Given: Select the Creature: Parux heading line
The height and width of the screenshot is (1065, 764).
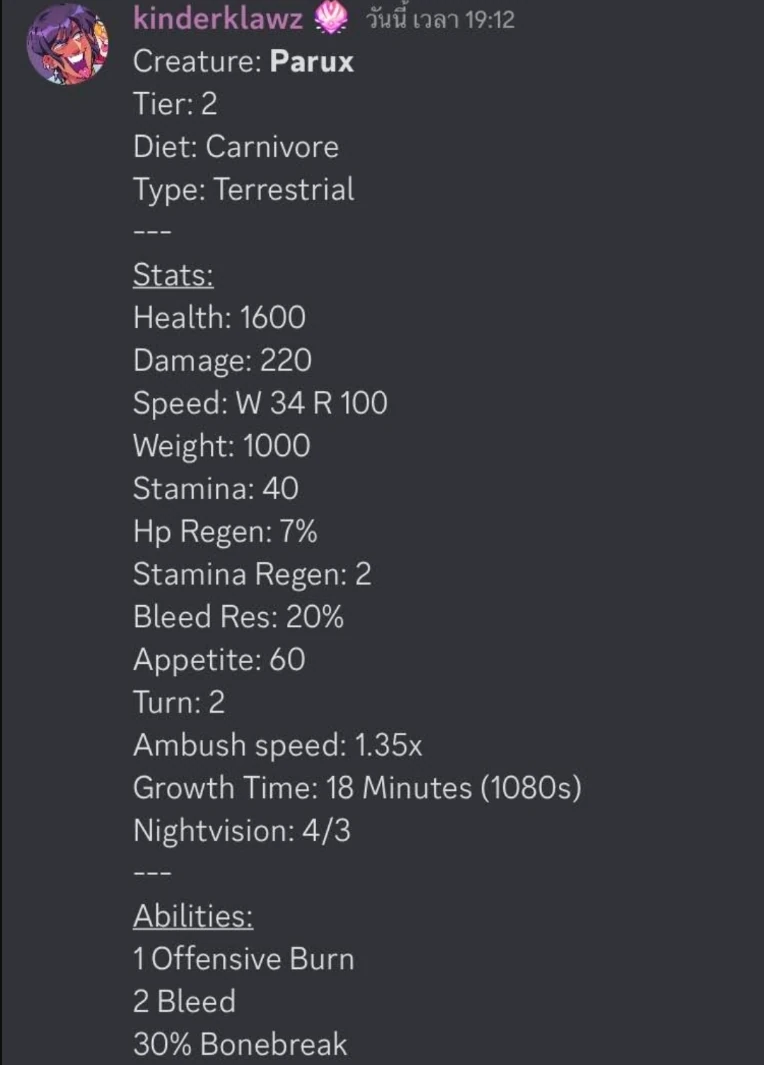Looking at the screenshot, I should pyautogui.click(x=242, y=61).
